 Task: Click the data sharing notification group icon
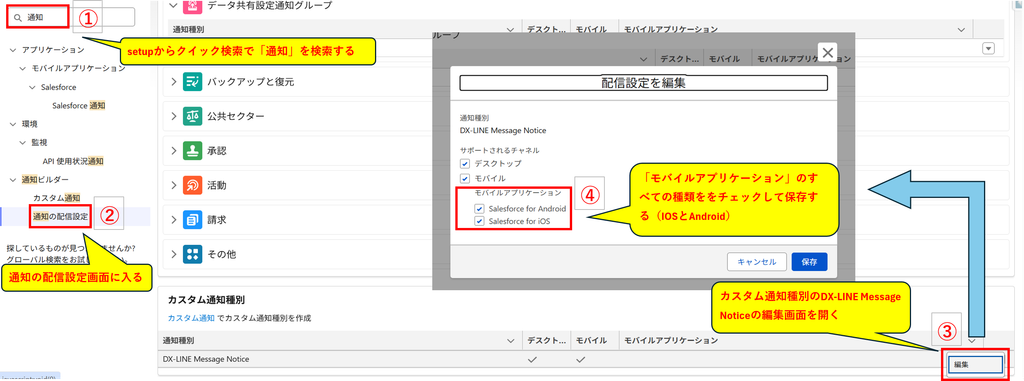click(x=193, y=6)
